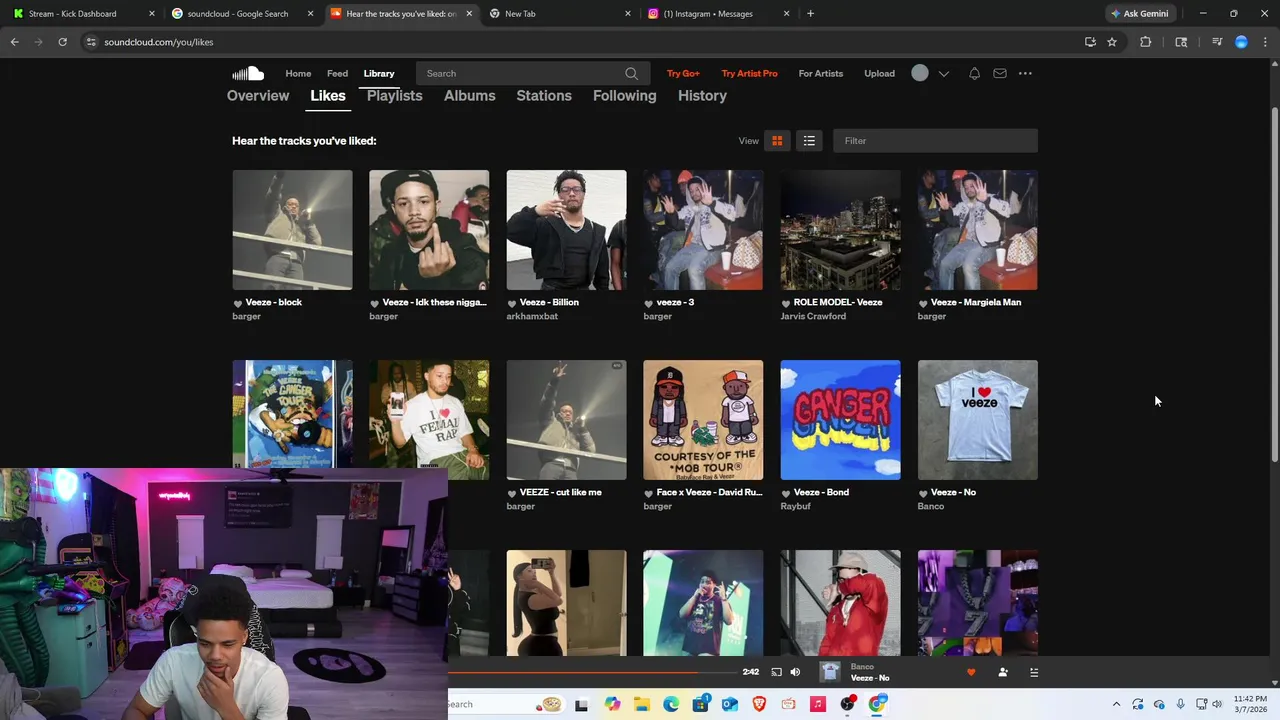Open the messages envelope icon
The image size is (1280, 720).
point(999,73)
